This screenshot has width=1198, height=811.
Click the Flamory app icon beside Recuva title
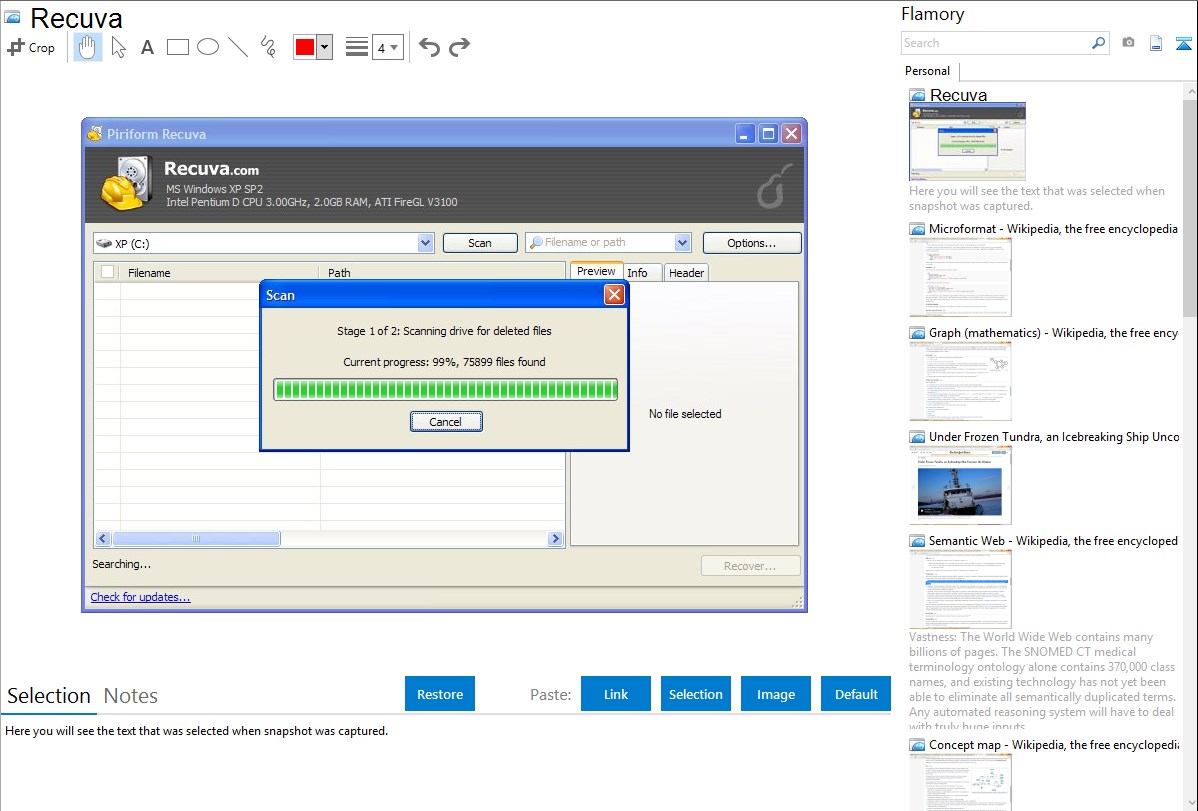tap(12, 18)
